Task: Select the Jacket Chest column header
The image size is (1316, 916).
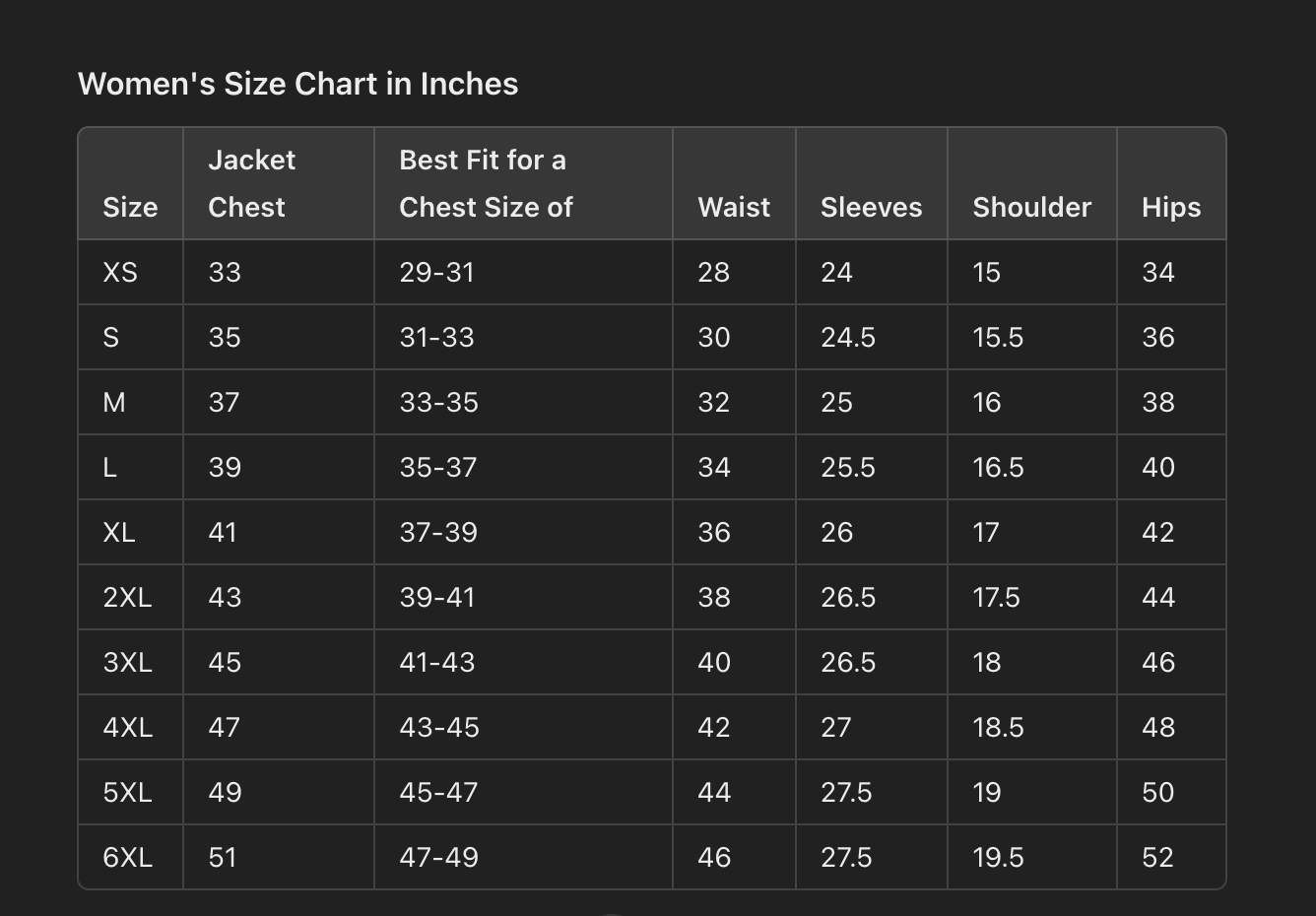Action: (251, 183)
